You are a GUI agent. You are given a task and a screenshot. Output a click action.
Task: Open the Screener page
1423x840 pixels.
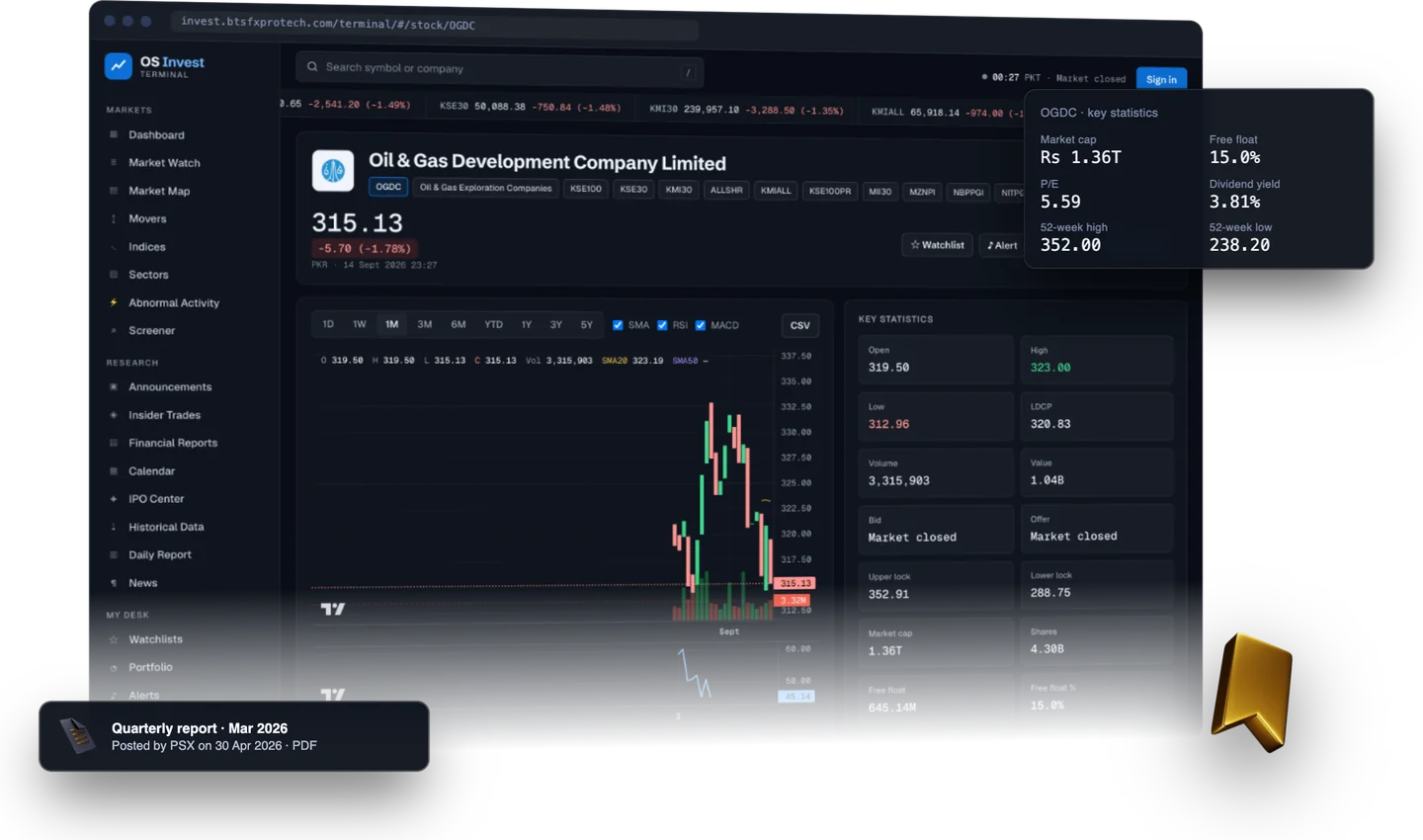151,330
